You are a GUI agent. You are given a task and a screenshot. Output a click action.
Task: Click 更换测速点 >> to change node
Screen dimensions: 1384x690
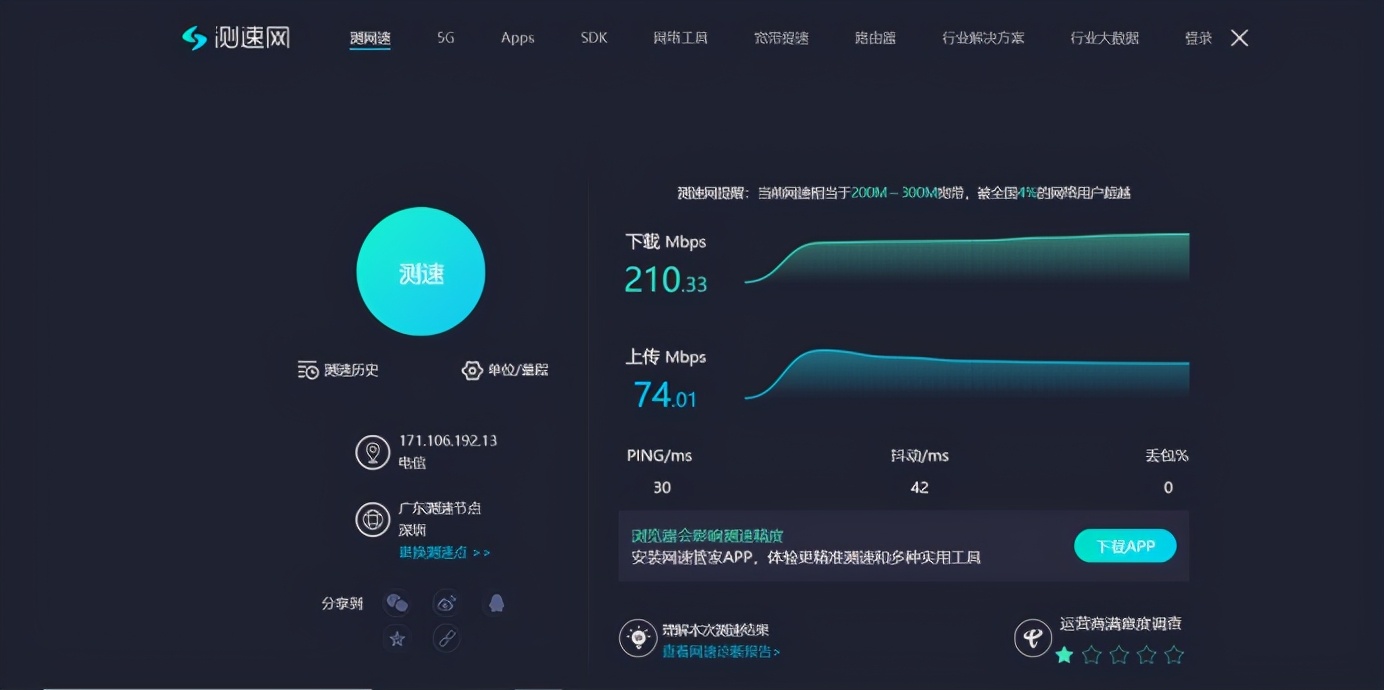445,552
